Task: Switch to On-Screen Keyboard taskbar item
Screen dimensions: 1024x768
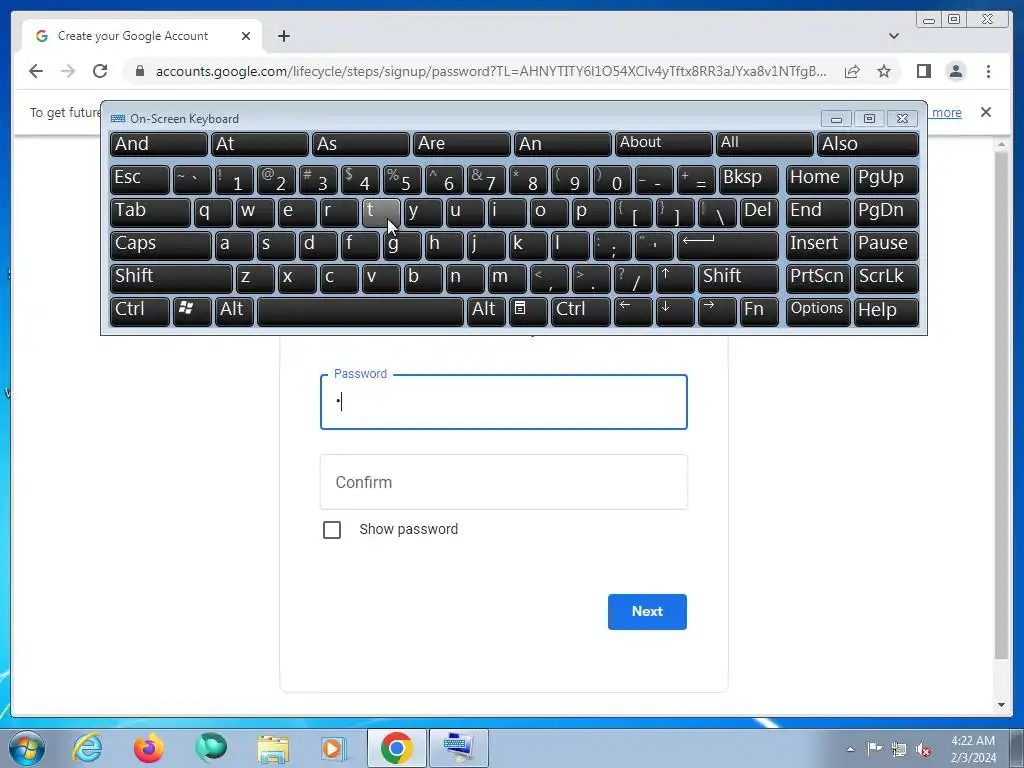Action: (457, 748)
